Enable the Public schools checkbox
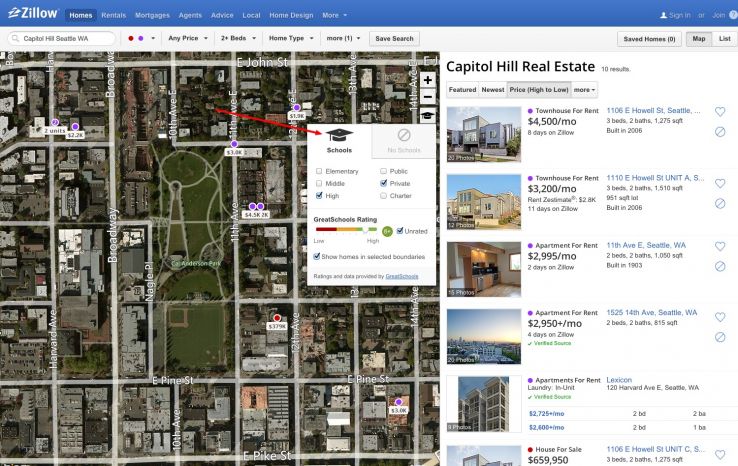 click(x=383, y=171)
